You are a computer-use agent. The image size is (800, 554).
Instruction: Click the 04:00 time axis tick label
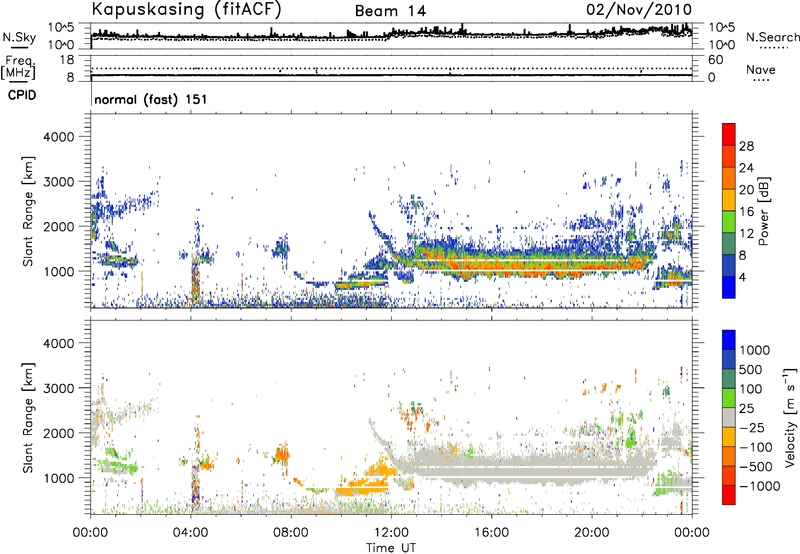(x=191, y=533)
